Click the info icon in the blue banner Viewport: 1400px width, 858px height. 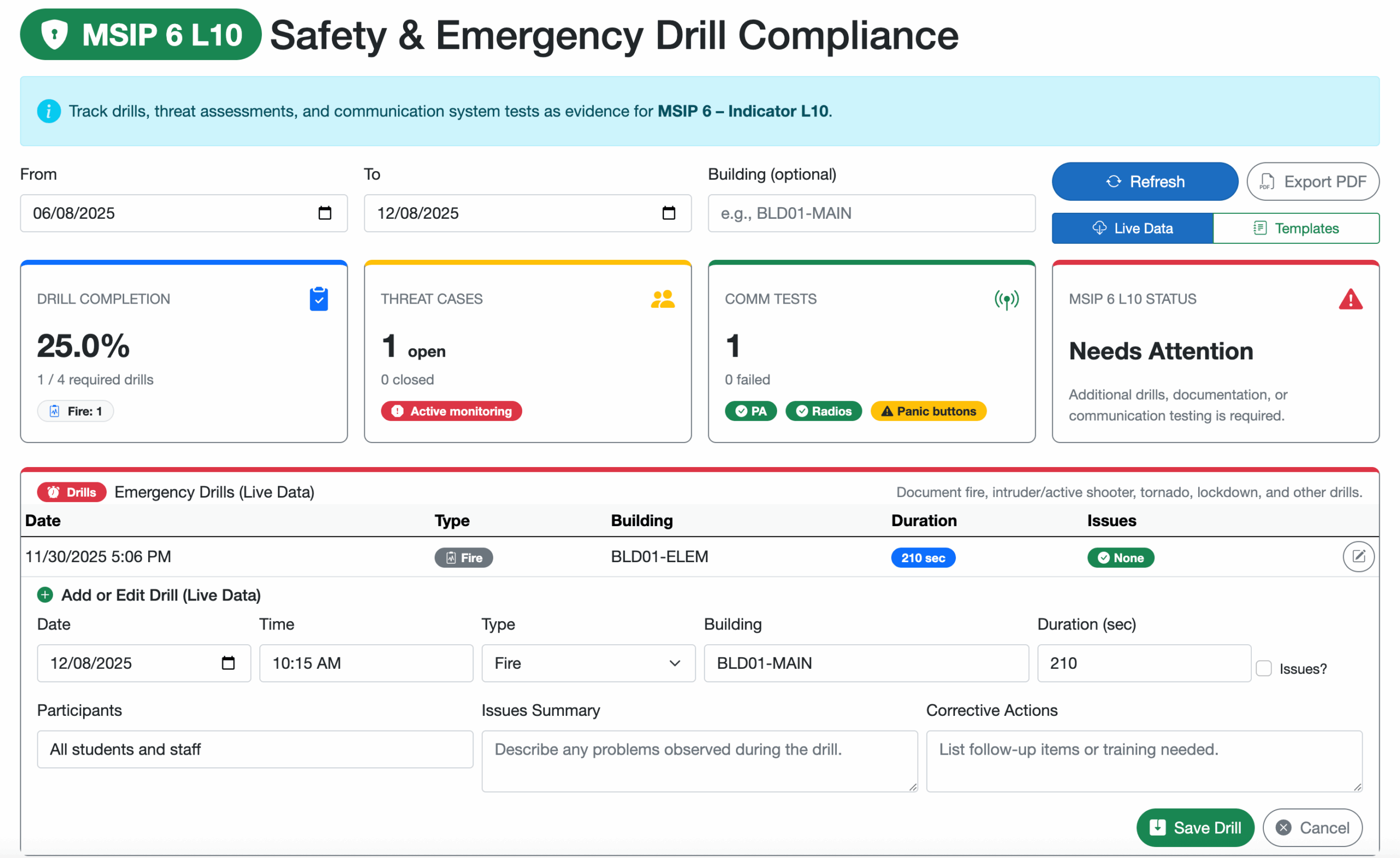pyautogui.click(x=49, y=111)
